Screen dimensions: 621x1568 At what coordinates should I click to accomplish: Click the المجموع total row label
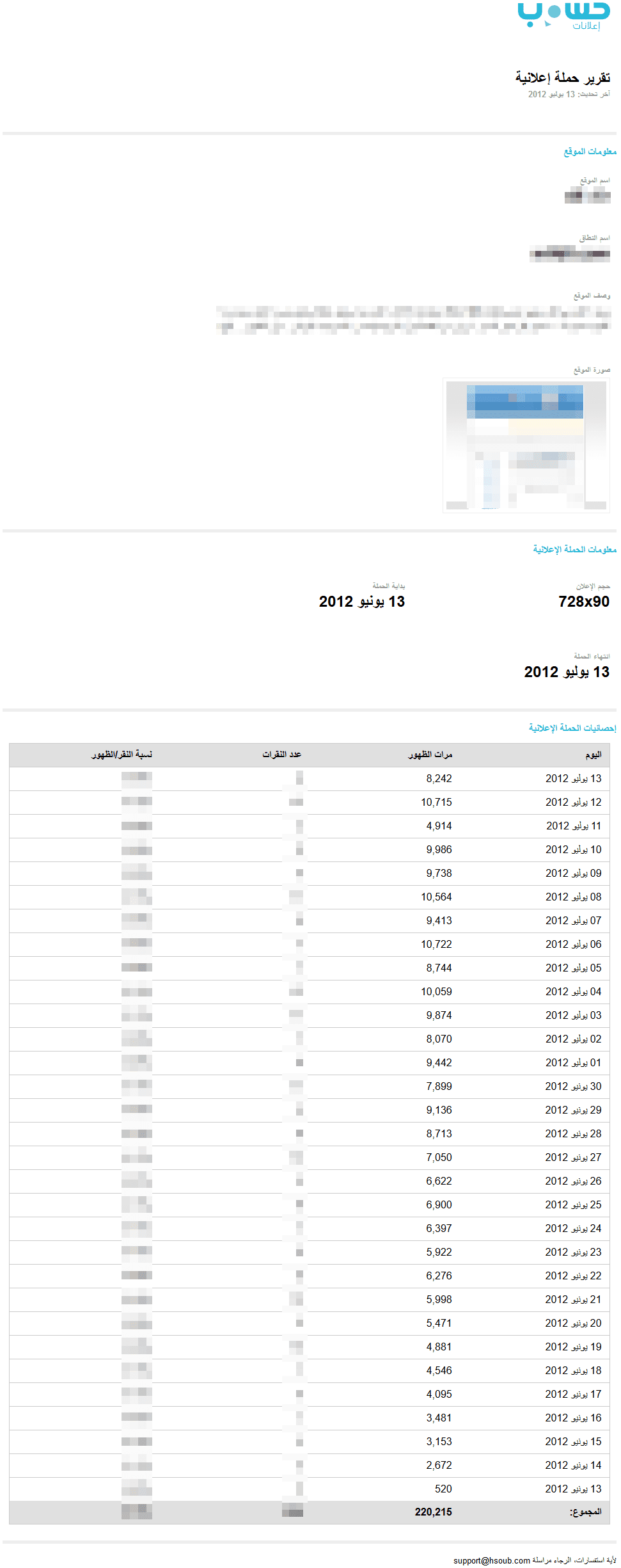pos(586,1512)
